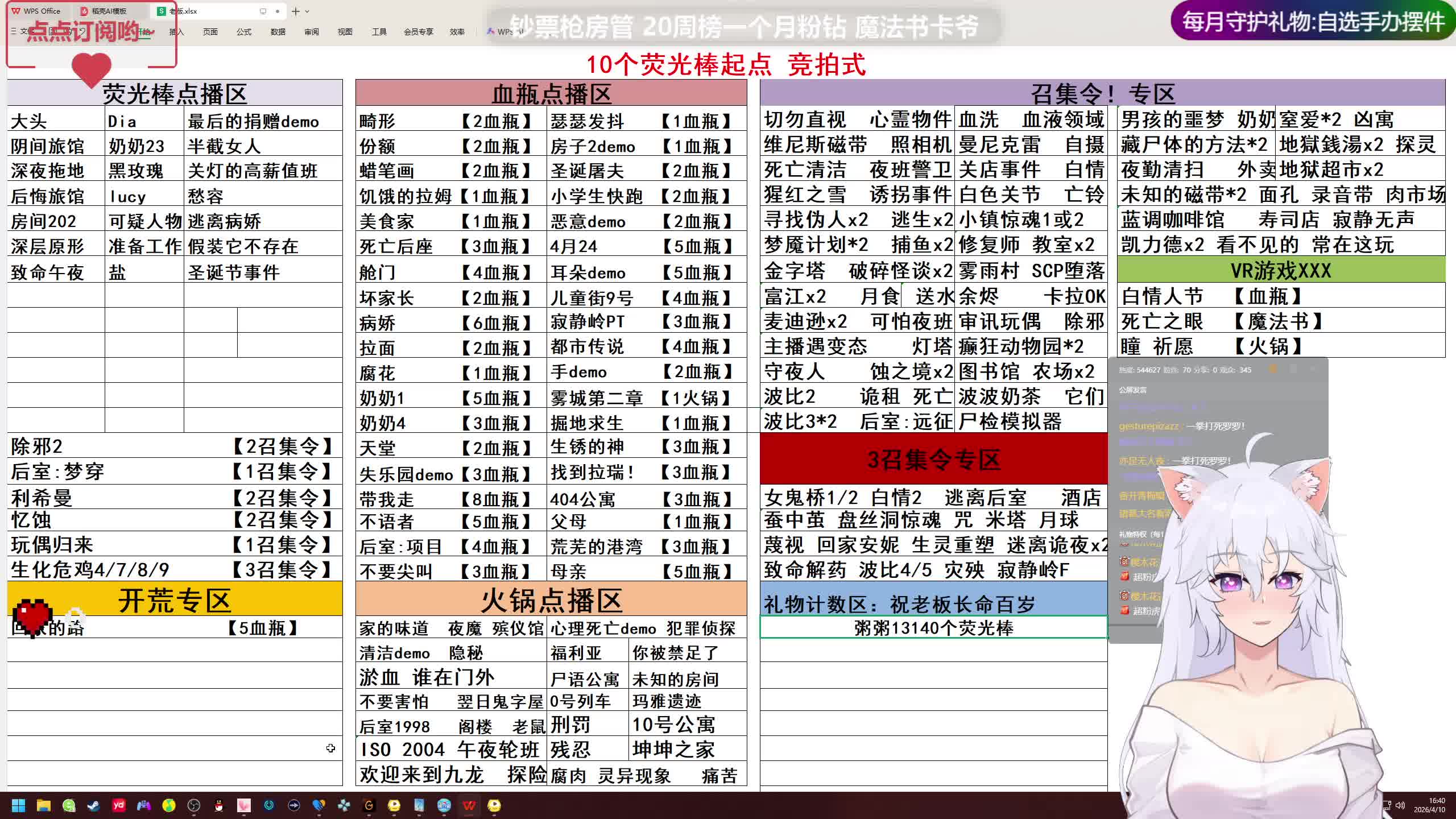The image size is (1456, 819).
Task: Click the new tab plus icon
Action: tap(295, 11)
